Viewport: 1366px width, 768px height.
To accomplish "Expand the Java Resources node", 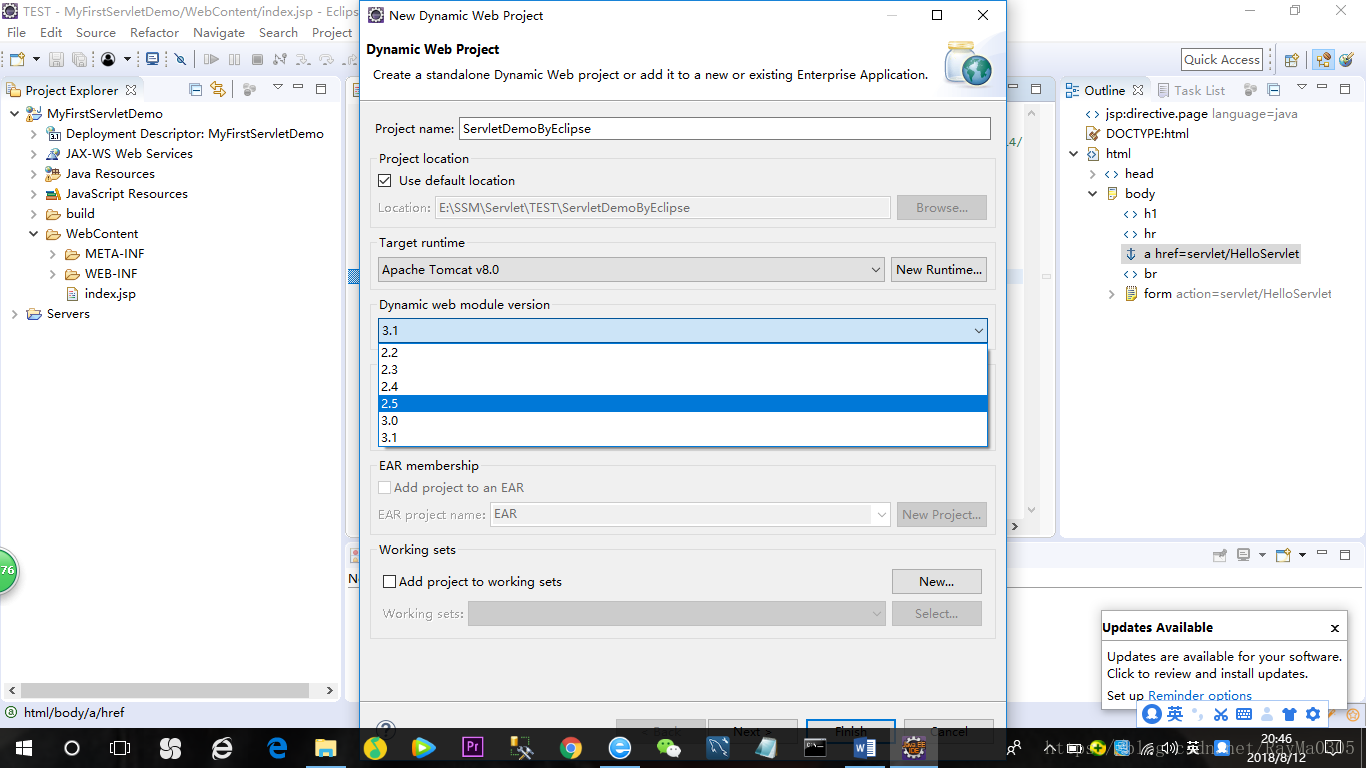I will coord(33,174).
